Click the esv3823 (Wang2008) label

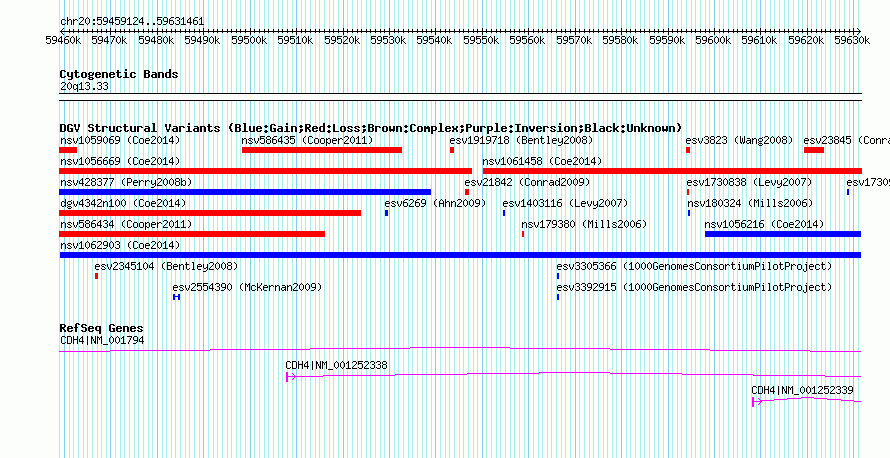point(739,140)
